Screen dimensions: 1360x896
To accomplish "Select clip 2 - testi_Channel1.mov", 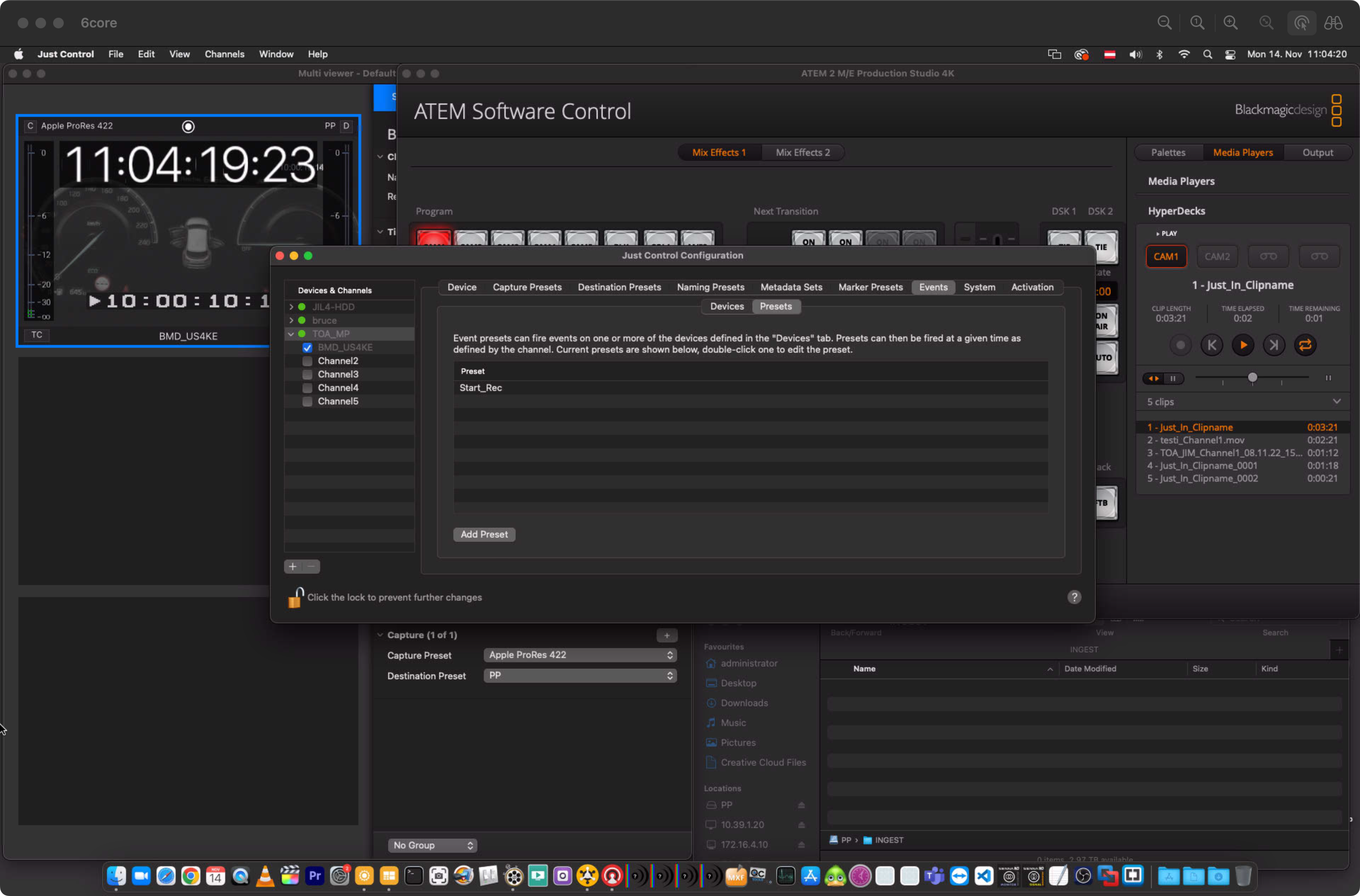I will pyautogui.click(x=1242, y=440).
